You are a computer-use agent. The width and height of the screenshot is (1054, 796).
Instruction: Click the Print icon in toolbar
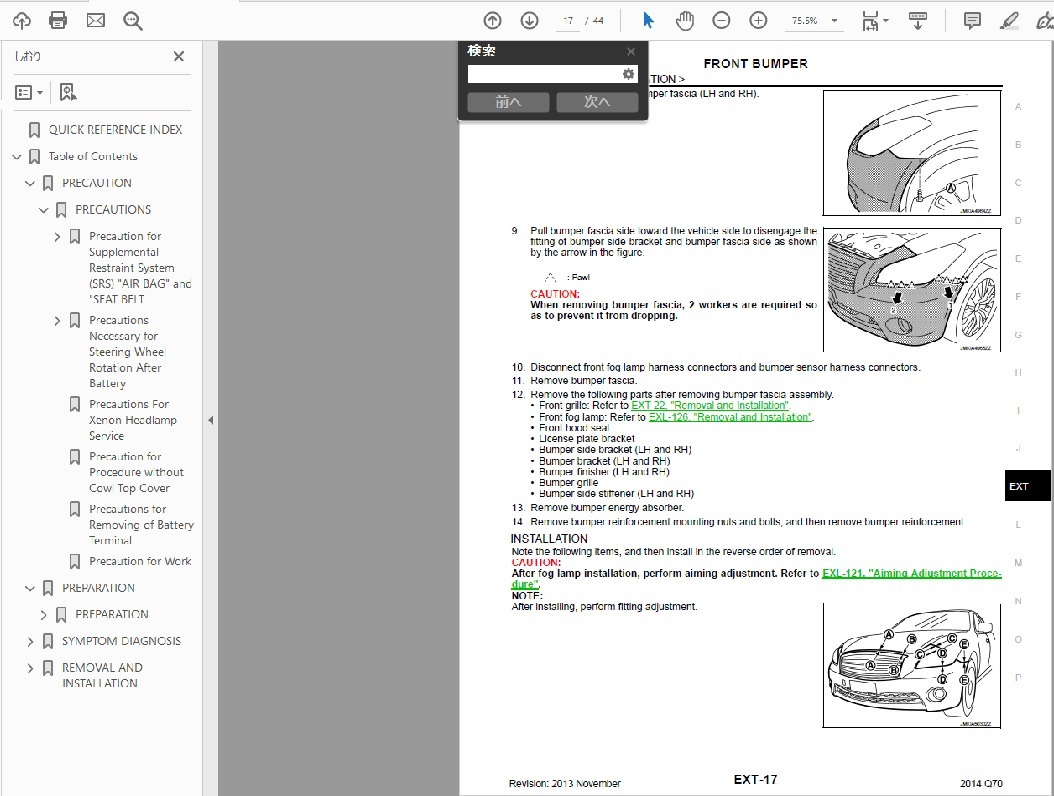(x=58, y=20)
